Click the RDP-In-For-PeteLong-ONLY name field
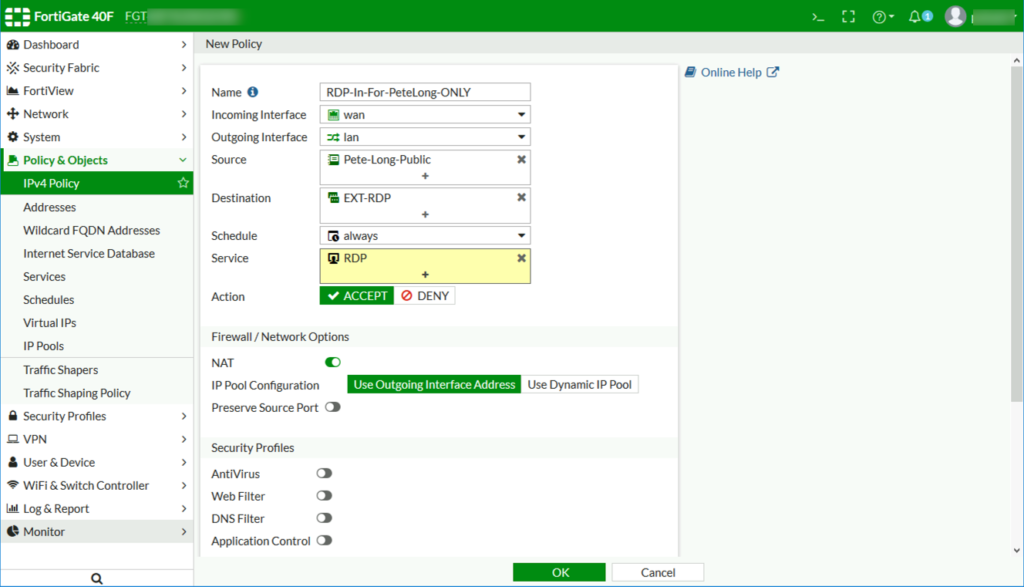 [424, 91]
